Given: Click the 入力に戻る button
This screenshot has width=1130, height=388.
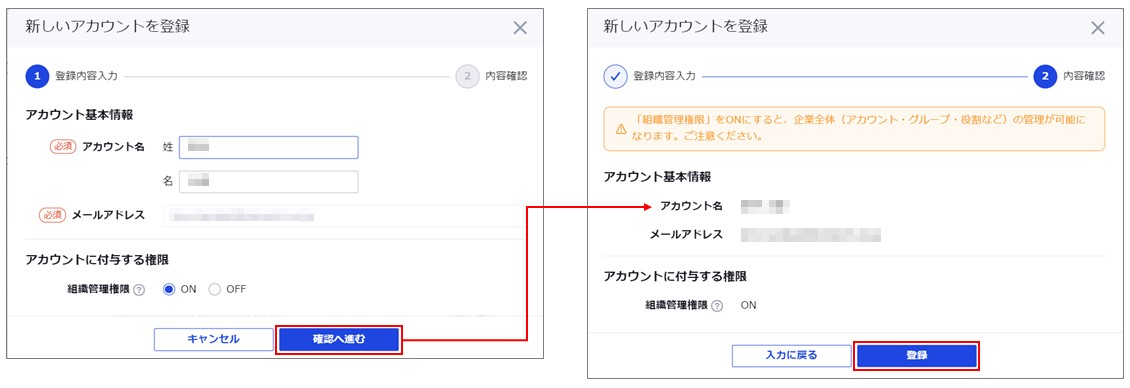Looking at the screenshot, I should pos(791,356).
